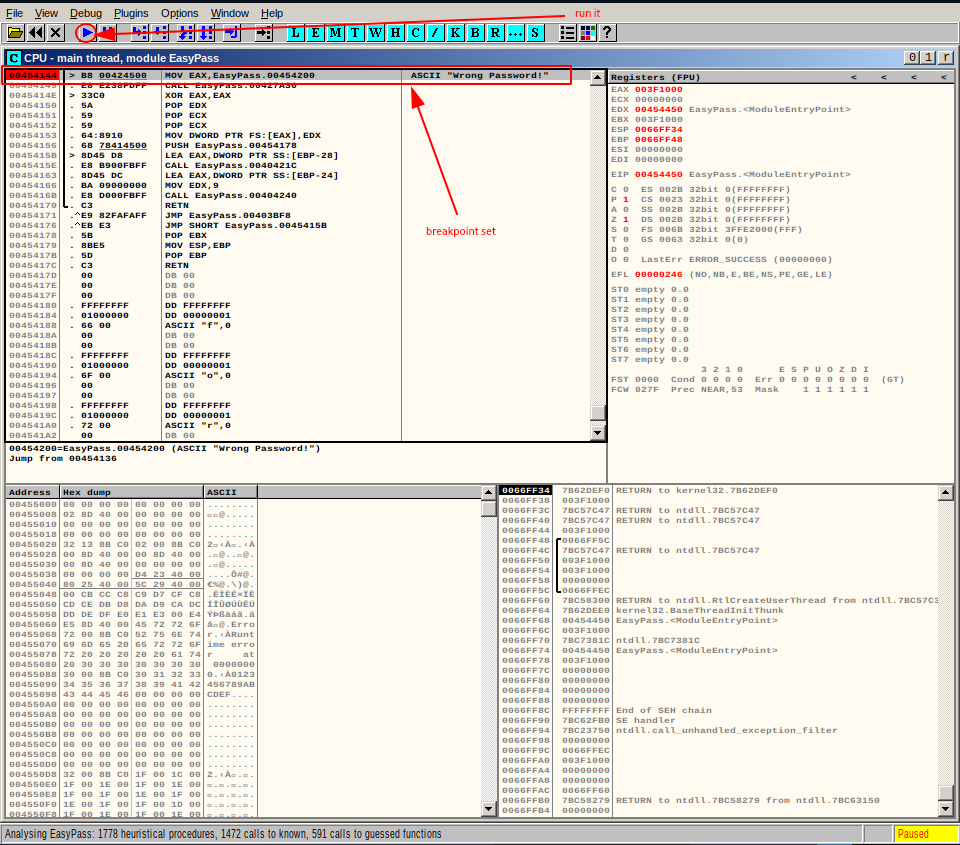Open a file with the folder icon
Image resolution: width=960 pixels, height=845 pixels.
point(16,33)
